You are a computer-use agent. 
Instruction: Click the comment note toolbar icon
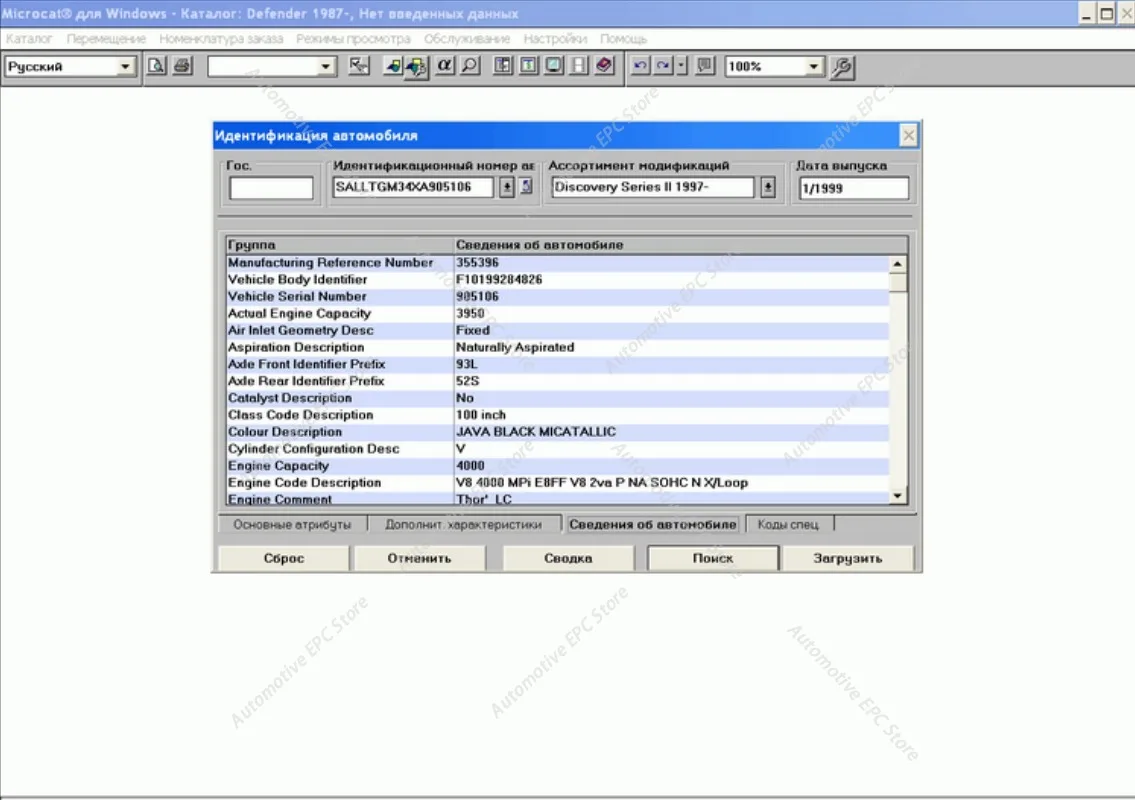click(705, 66)
